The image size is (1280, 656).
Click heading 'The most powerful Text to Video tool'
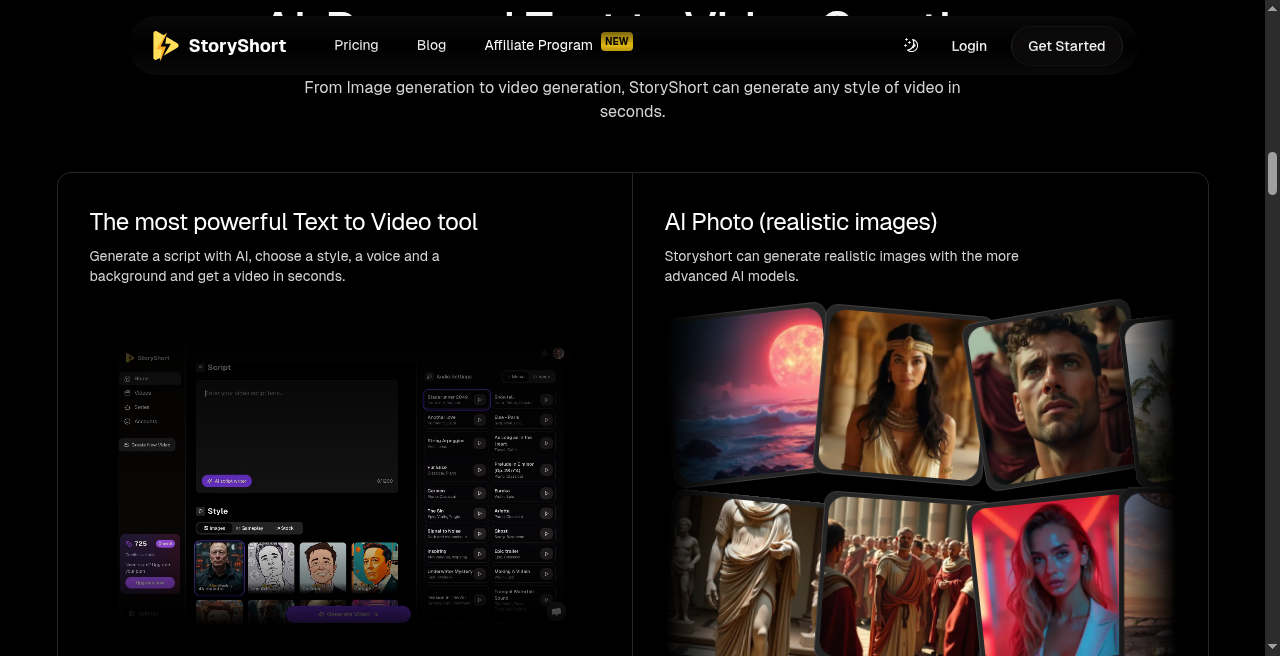click(284, 222)
